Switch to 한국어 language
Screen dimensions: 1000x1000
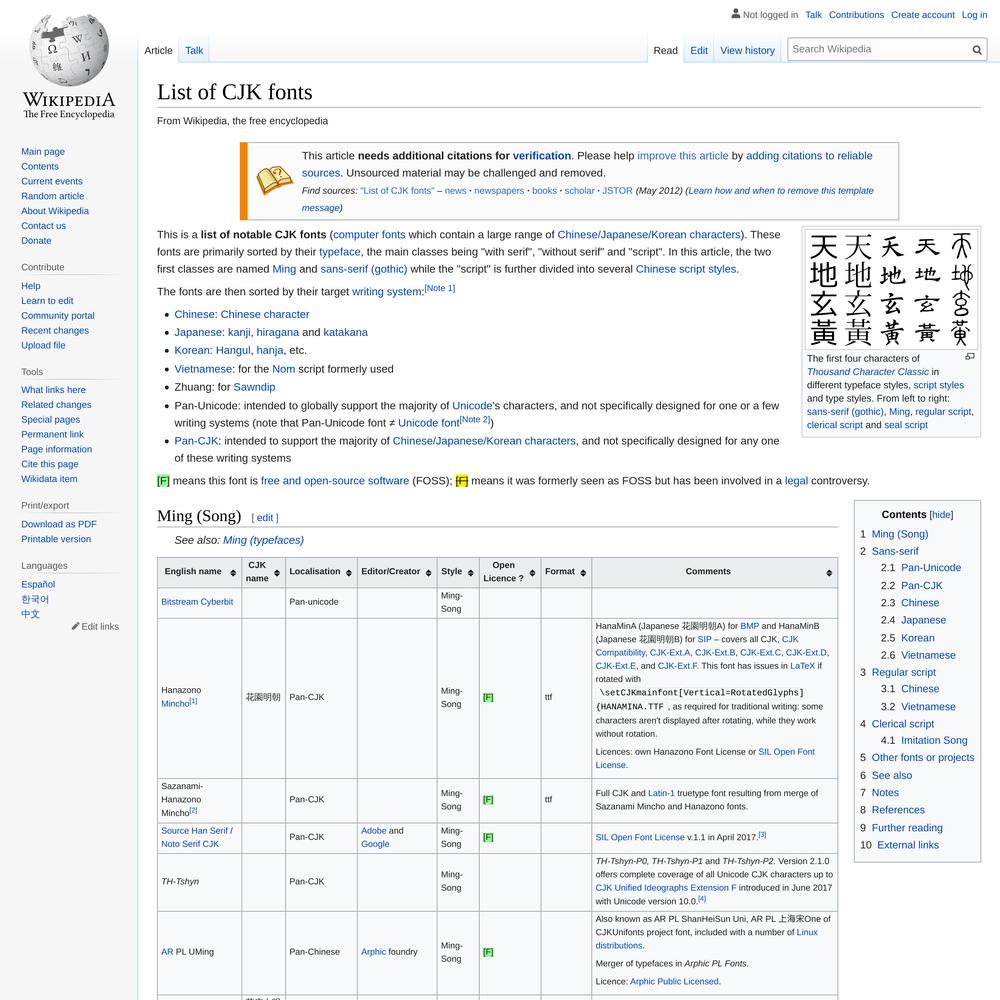click(34, 599)
